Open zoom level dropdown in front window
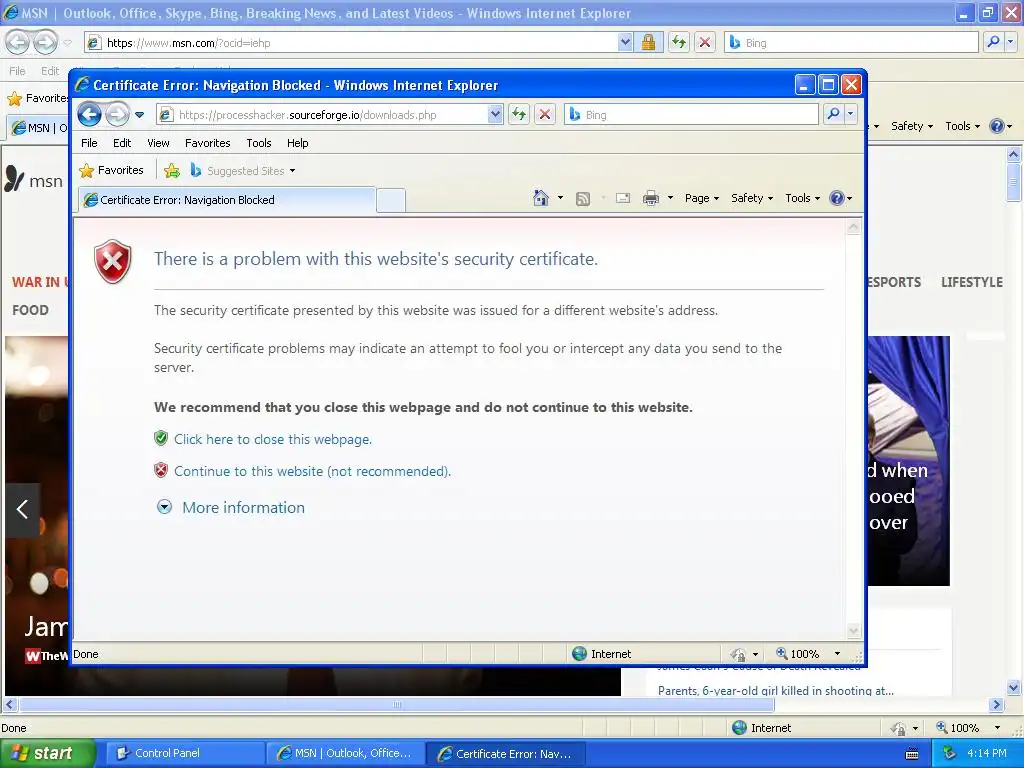The height and width of the screenshot is (768, 1024). (x=837, y=654)
